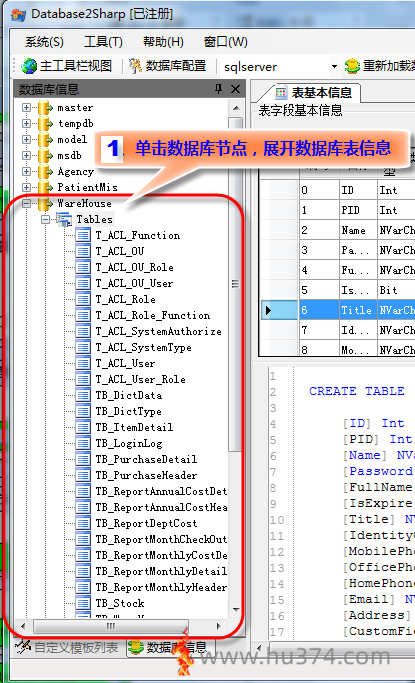Viewport: 415px width, 683px height.
Task: Collapse the WareHouse database node
Action: tap(27, 203)
